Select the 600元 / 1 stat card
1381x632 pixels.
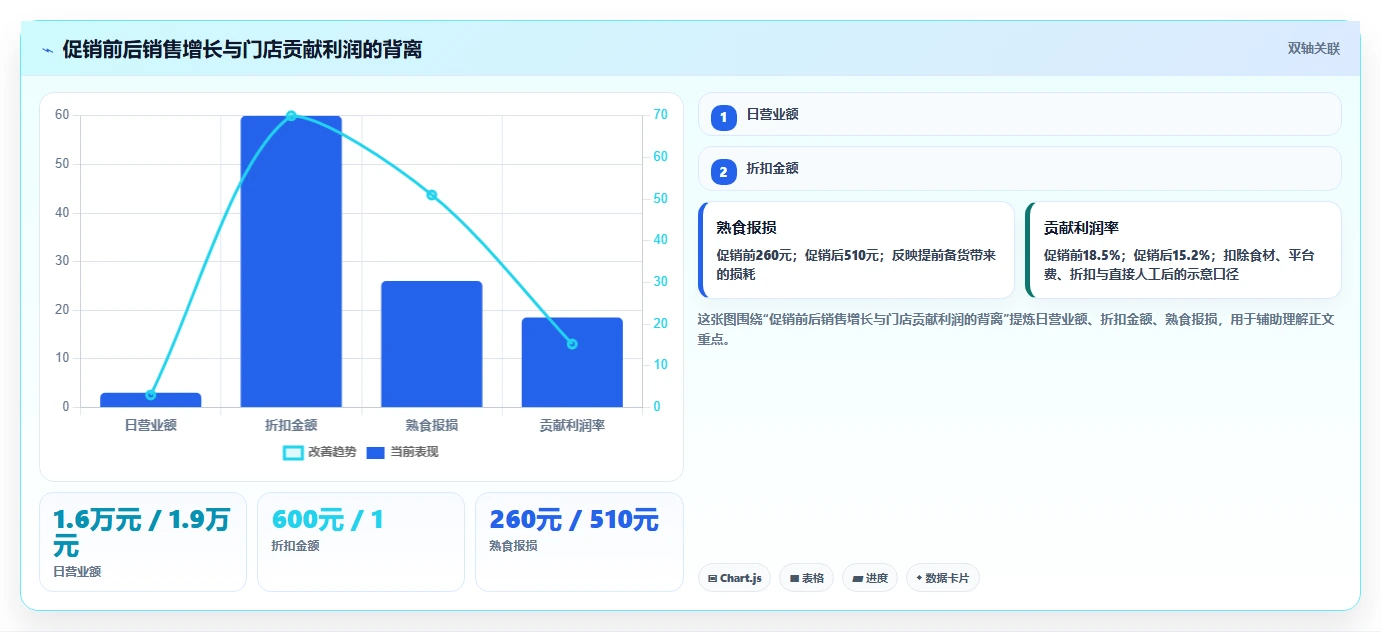pyautogui.click(x=361, y=542)
